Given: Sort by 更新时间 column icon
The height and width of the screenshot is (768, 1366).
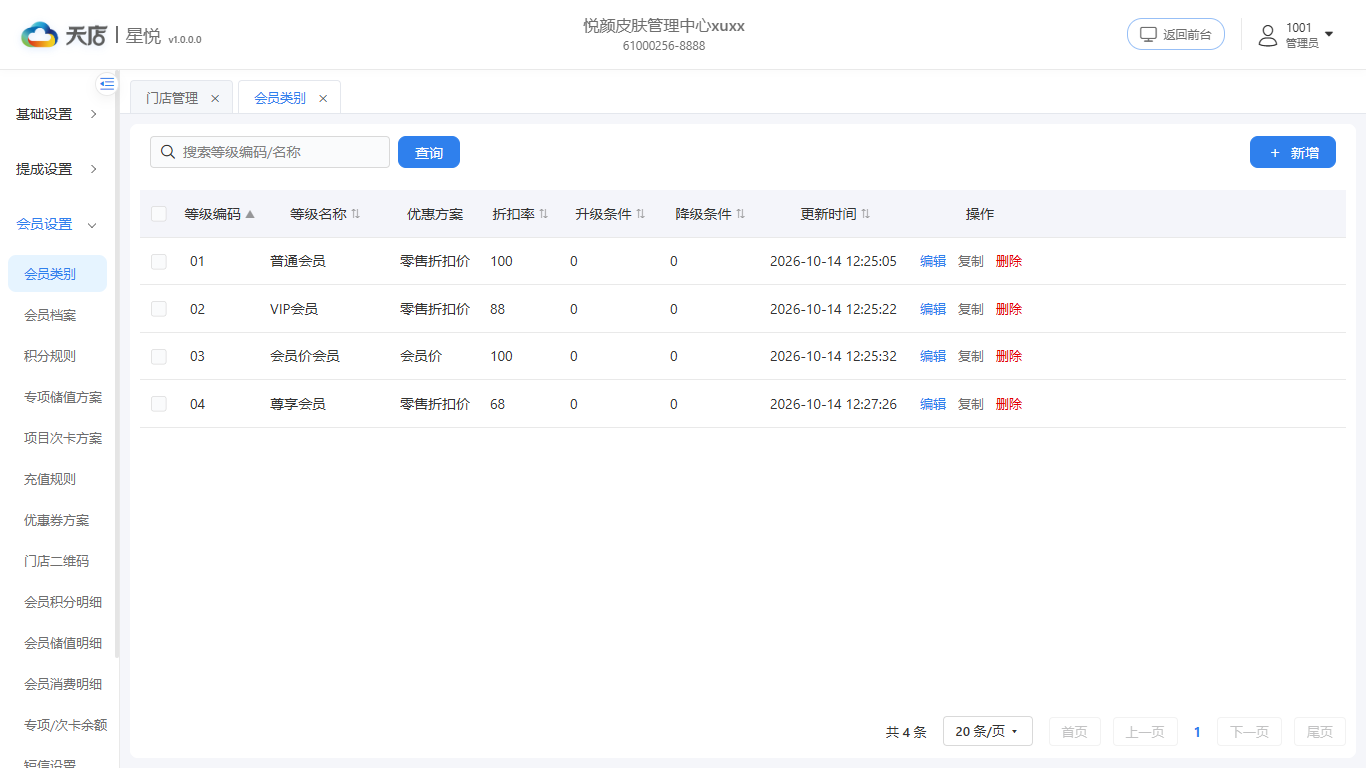Looking at the screenshot, I should tap(865, 214).
